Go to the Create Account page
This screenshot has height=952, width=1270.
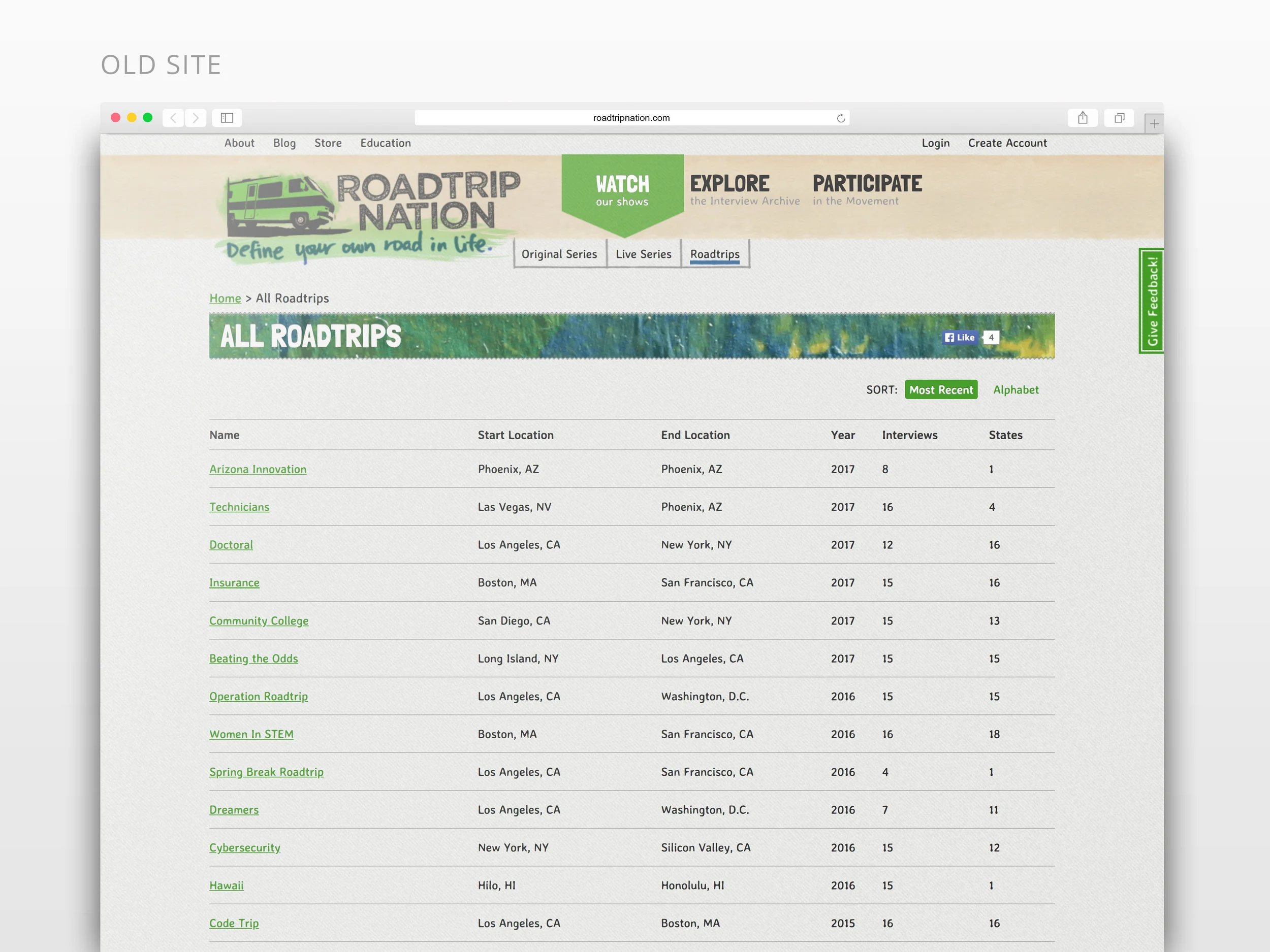(x=1007, y=143)
